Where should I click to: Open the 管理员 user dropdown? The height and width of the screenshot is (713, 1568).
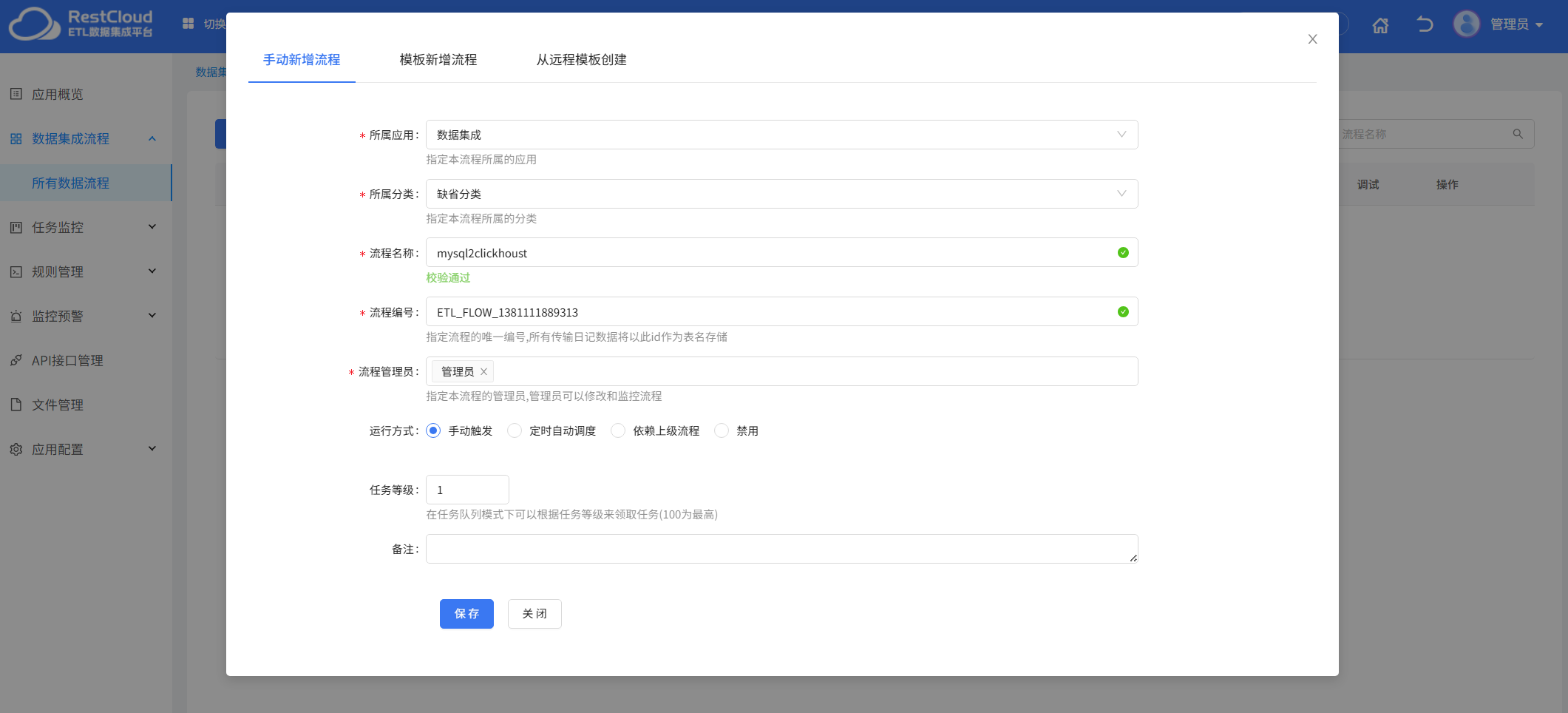tap(1517, 24)
